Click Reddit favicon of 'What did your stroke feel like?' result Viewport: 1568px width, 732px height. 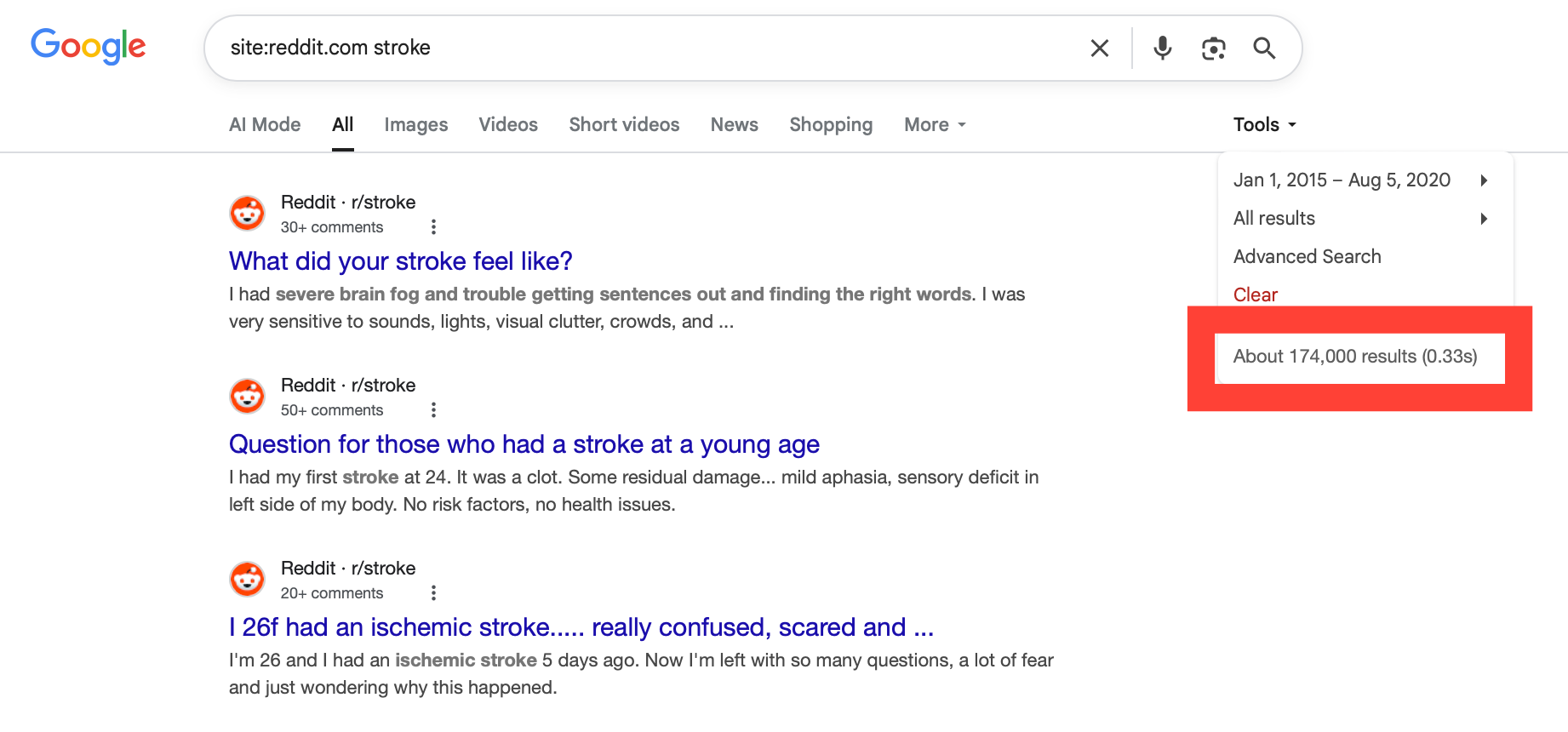pos(248,213)
